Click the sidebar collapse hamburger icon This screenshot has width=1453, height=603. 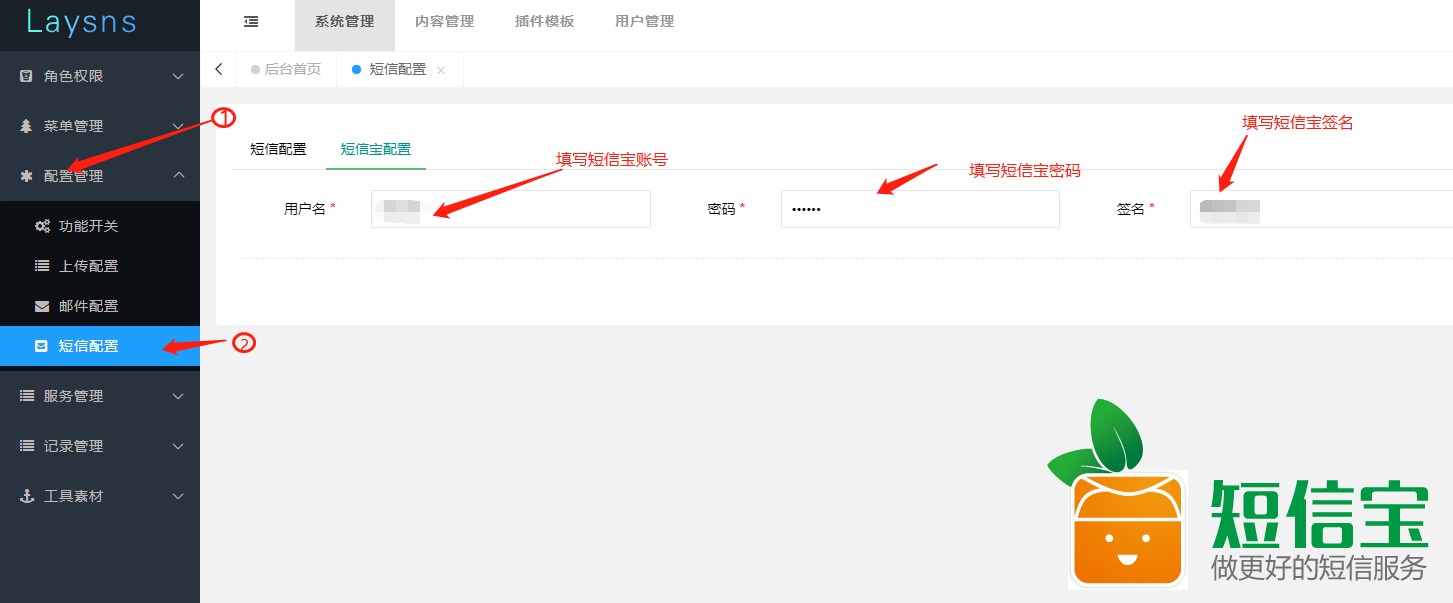[251, 21]
